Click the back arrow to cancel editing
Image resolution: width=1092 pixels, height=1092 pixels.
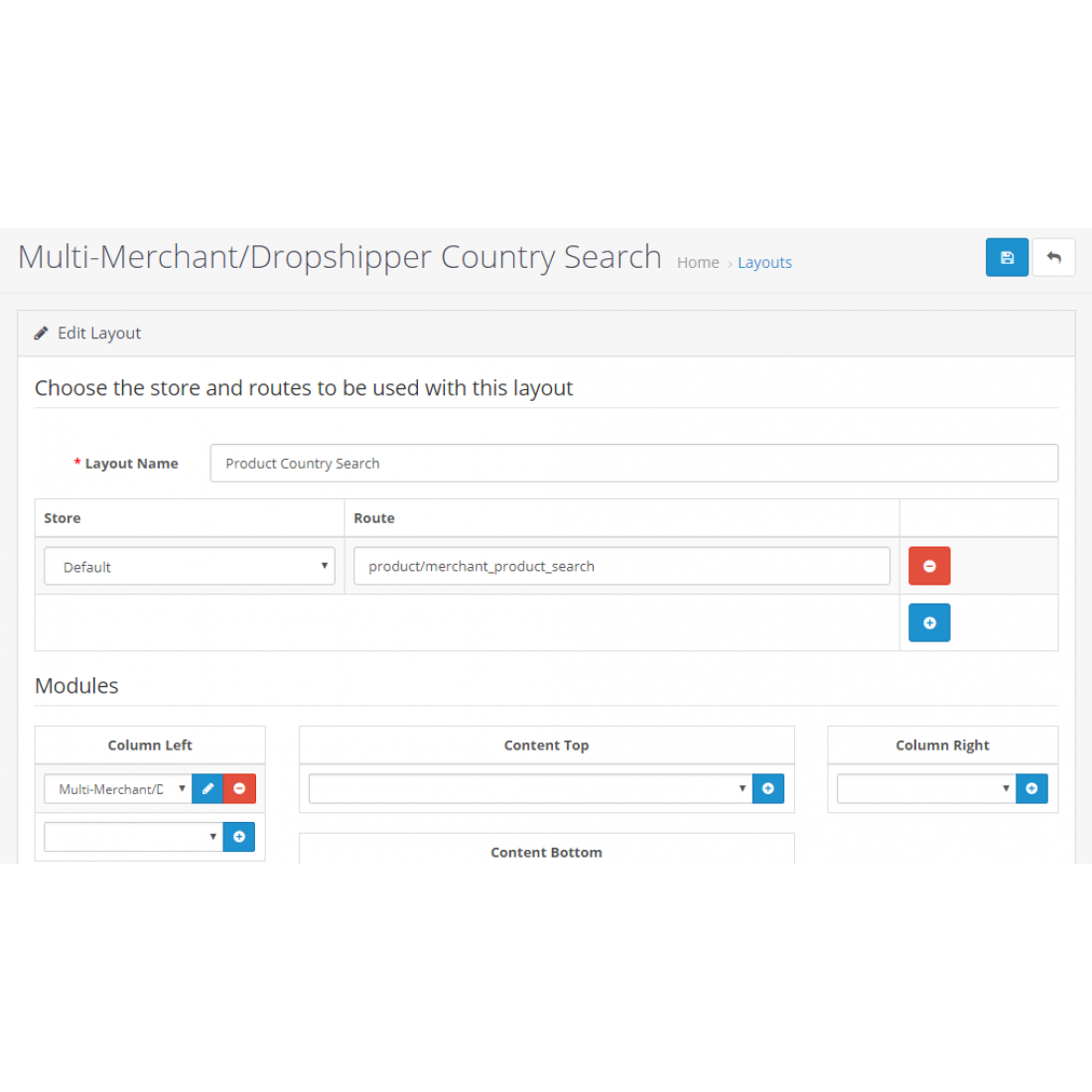pos(1054,256)
